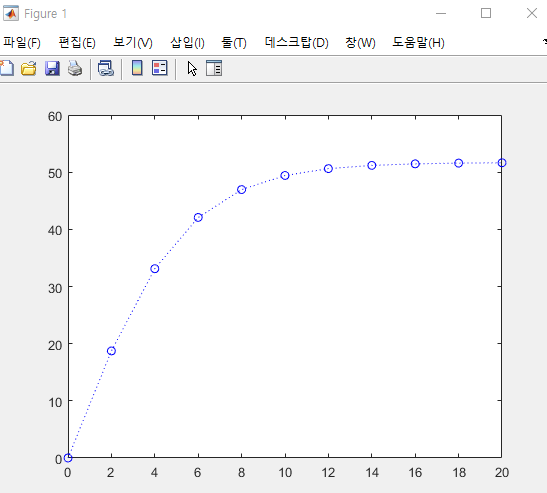Insert a colorbar from the toolbar
The height and width of the screenshot is (493, 547).
point(137,68)
